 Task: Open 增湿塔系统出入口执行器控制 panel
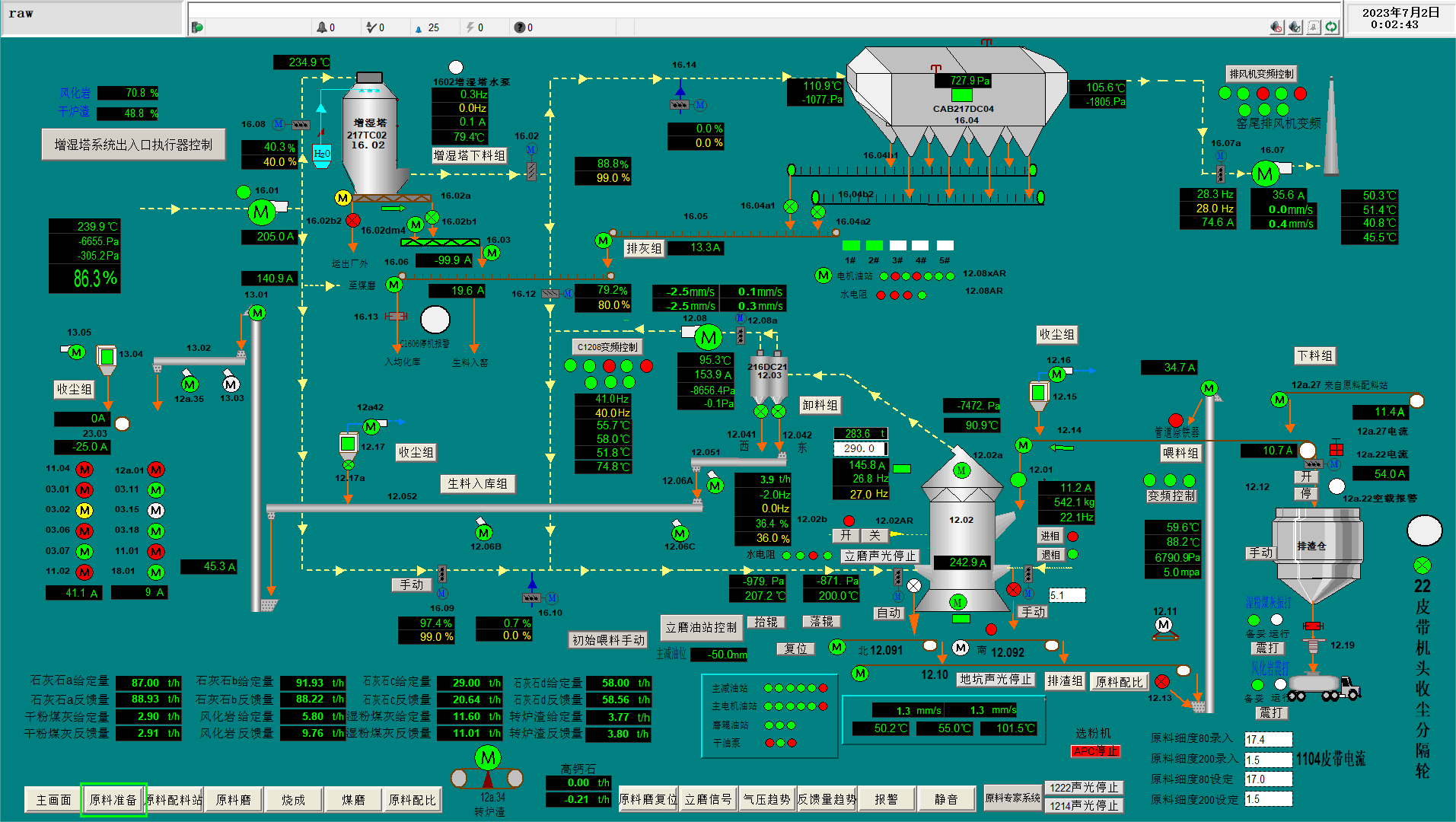133,145
